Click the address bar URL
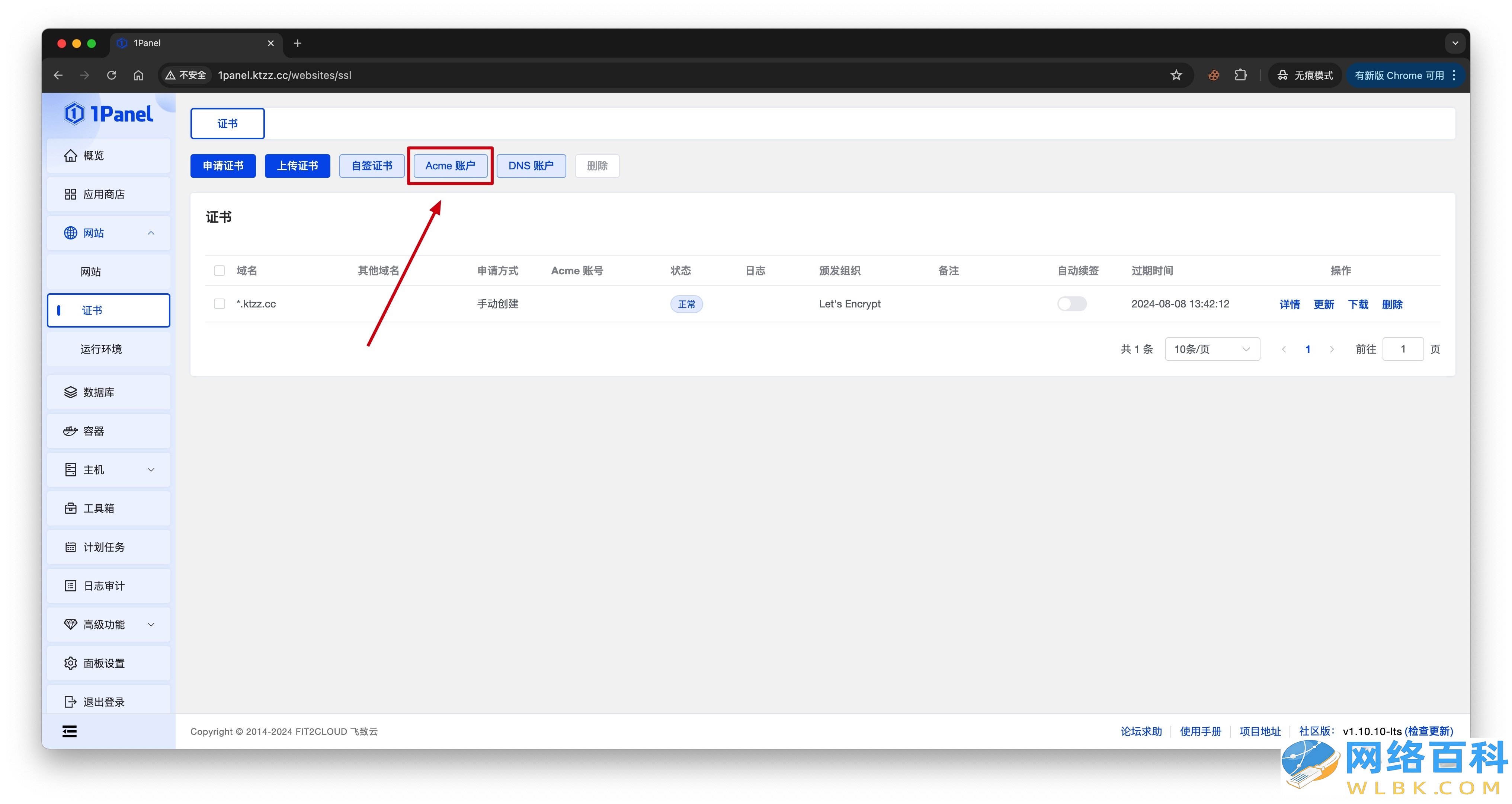The height and width of the screenshot is (804, 1512). click(285, 75)
